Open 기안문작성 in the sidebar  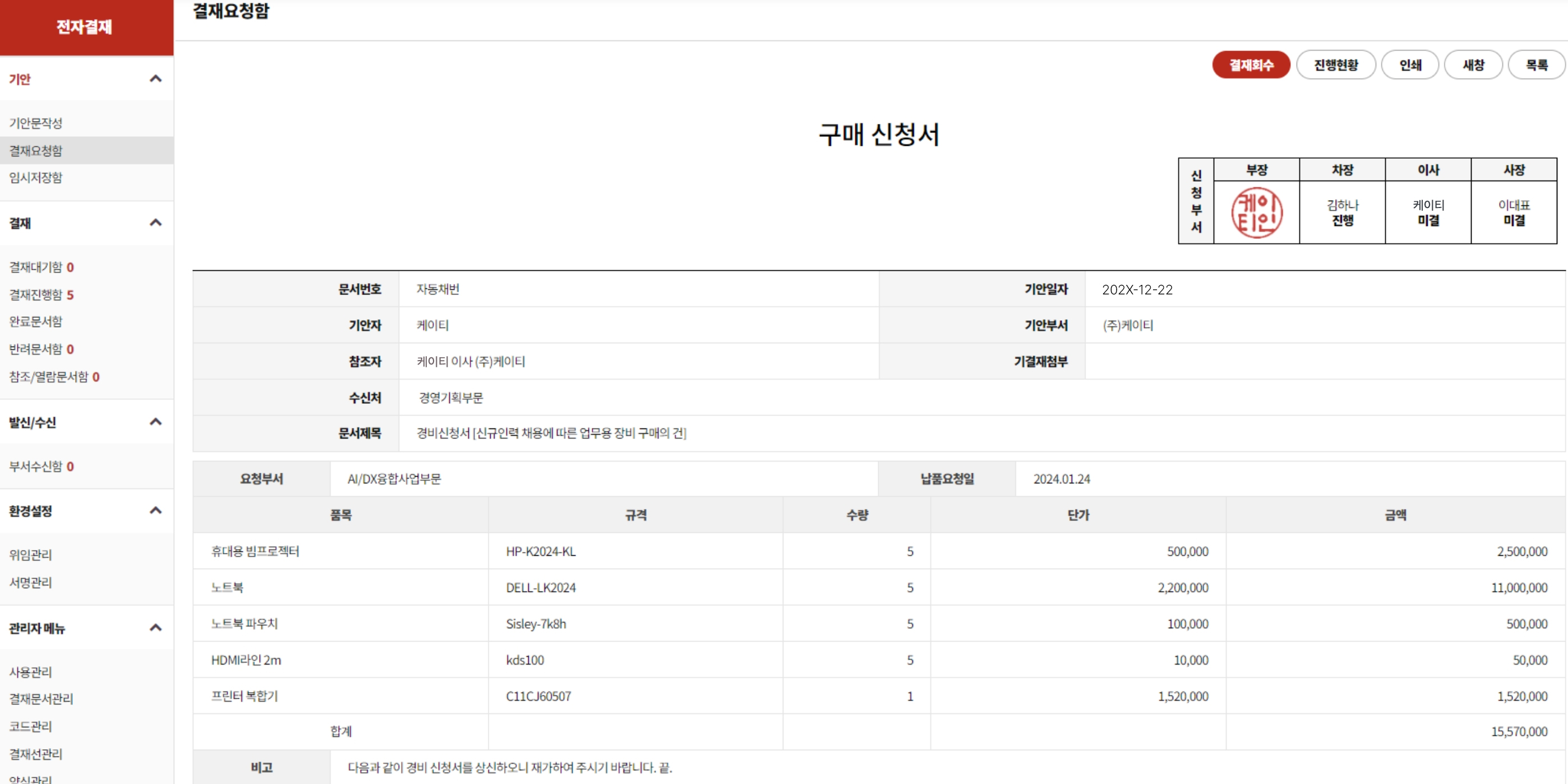pyautogui.click(x=35, y=123)
